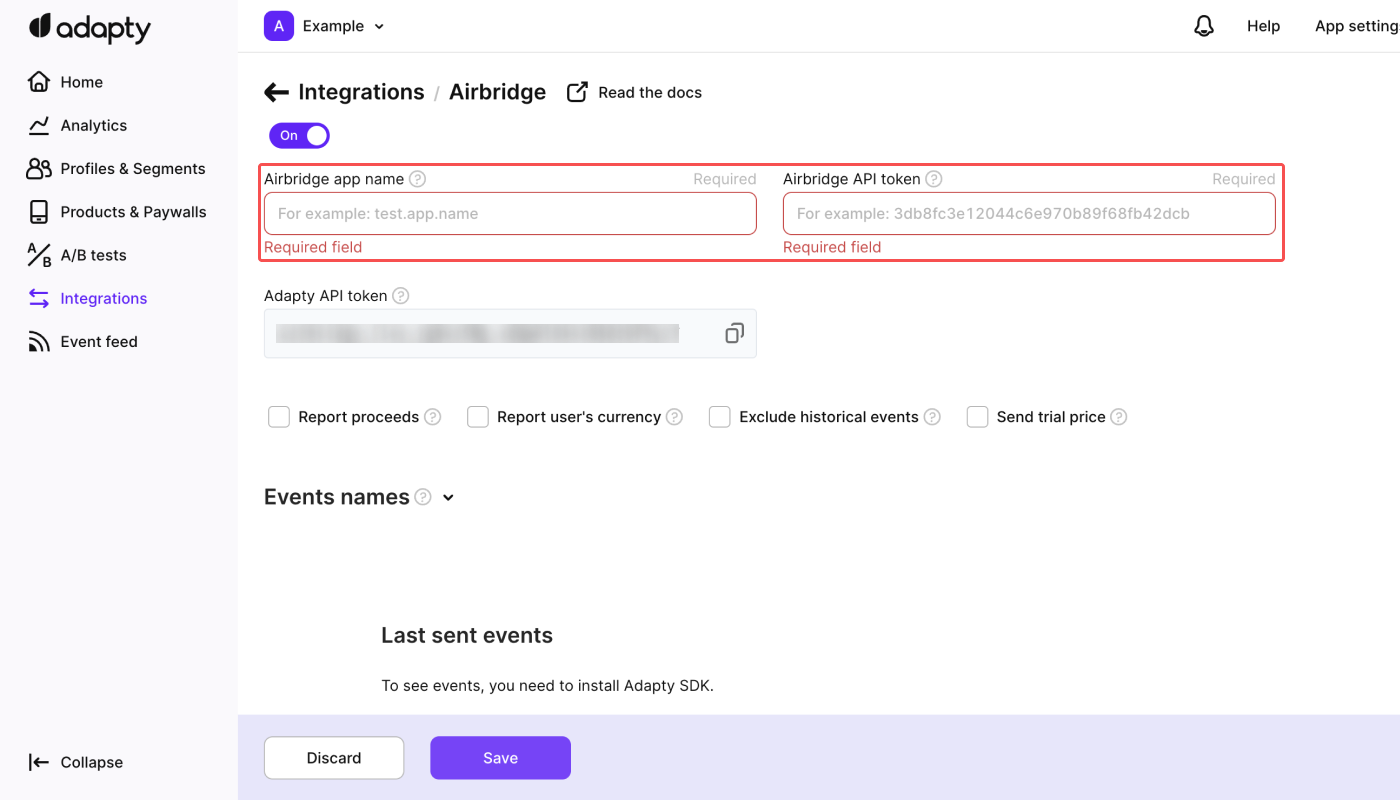Click the Home house icon
The image size is (1400, 800).
coord(38,81)
